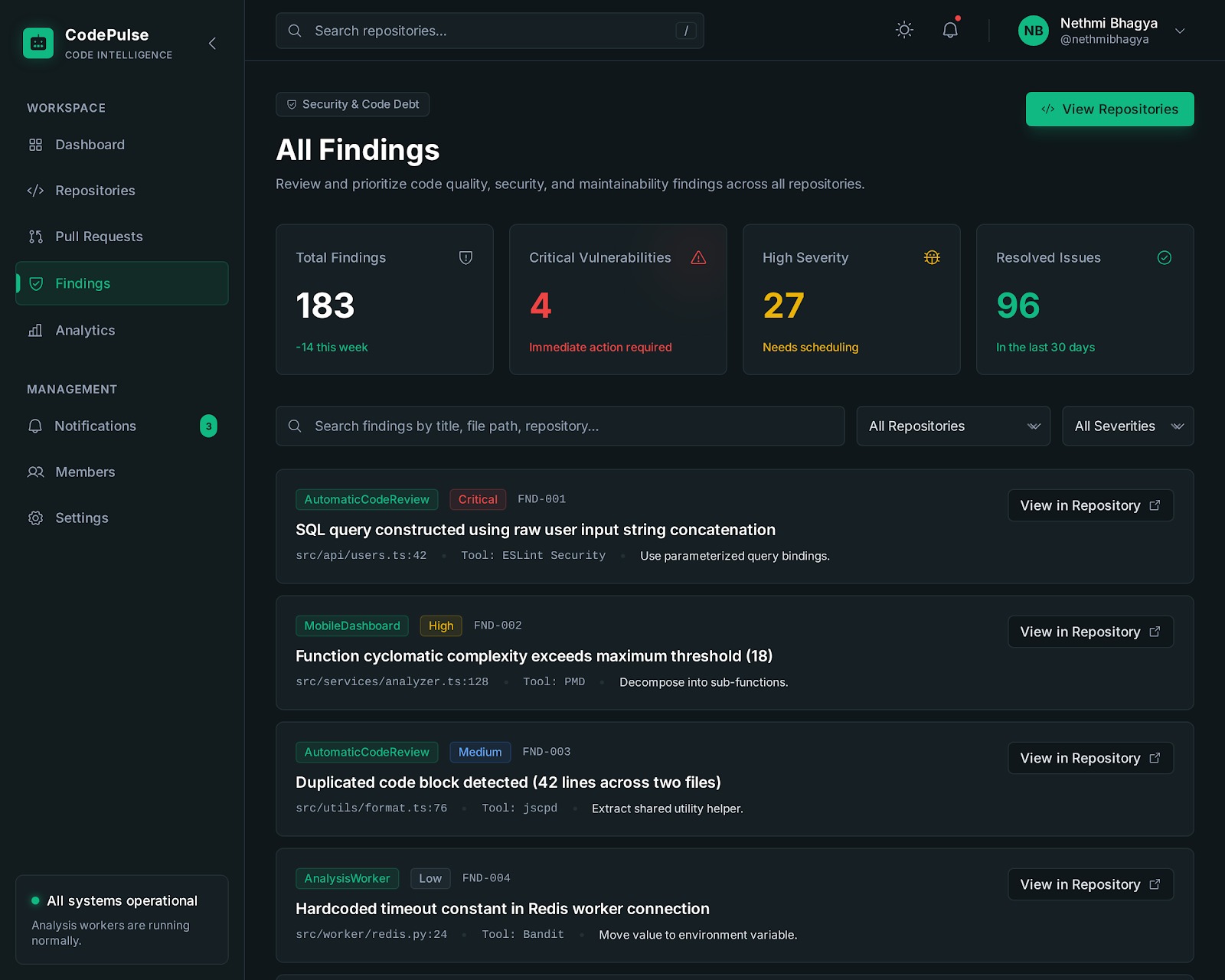This screenshot has height=980, width=1225.
Task: Open the Analytics section
Action: [122, 330]
